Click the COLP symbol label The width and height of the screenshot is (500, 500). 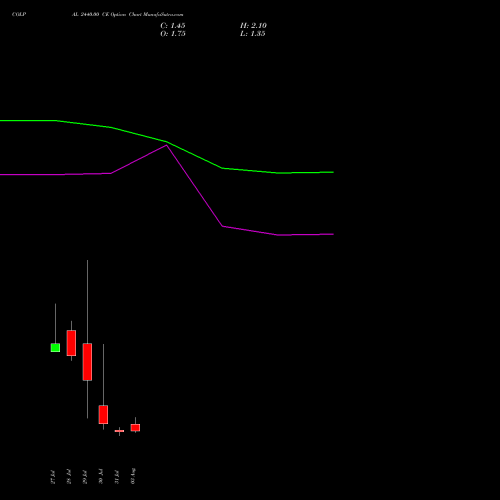pos(19,14)
